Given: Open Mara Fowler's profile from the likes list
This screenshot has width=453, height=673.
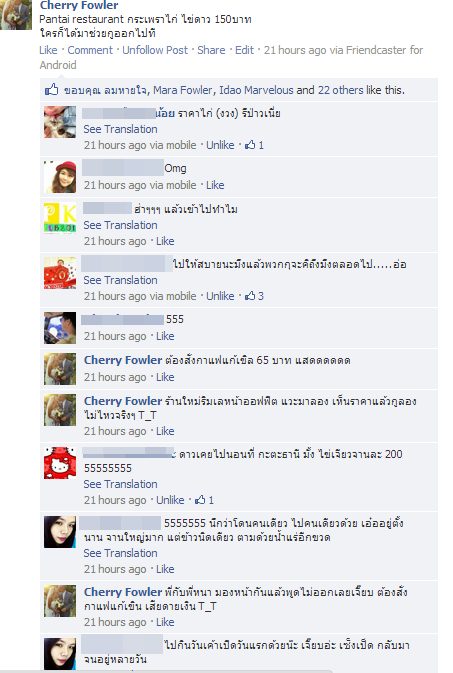Looking at the screenshot, I should point(182,90).
